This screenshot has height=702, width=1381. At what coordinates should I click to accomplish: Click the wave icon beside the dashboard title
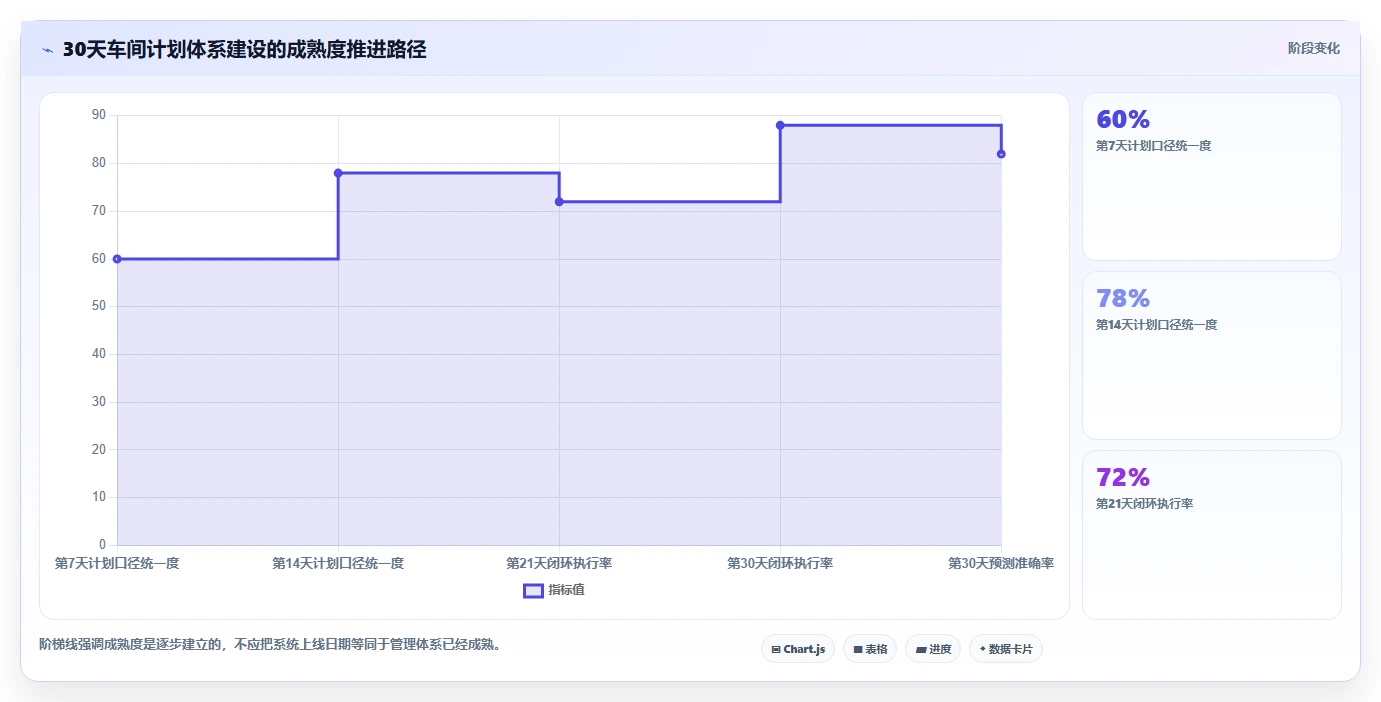click(47, 50)
